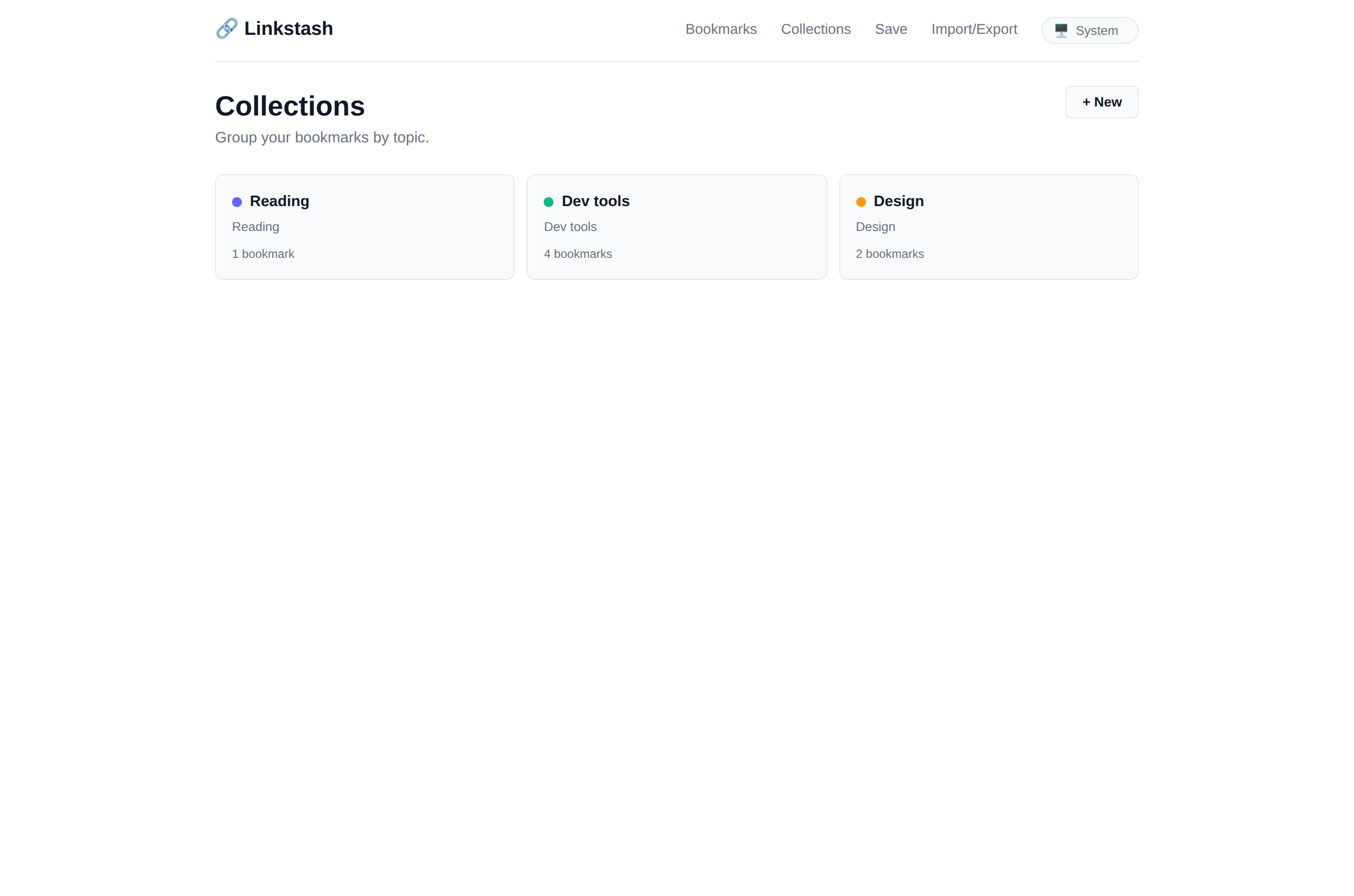Select the '1 bookmark' count text
Image resolution: width=1354 pixels, height=896 pixels.
[263, 254]
